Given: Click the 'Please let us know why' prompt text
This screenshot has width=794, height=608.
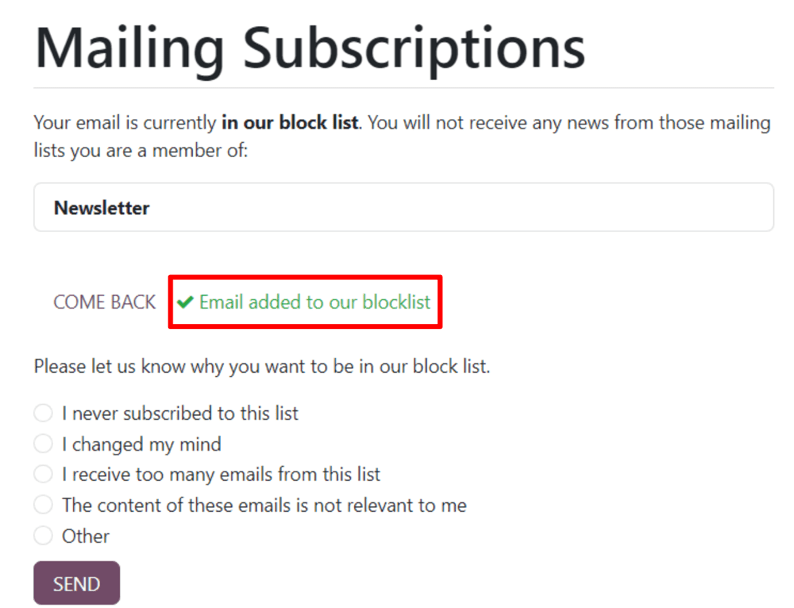Looking at the screenshot, I should tap(261, 366).
